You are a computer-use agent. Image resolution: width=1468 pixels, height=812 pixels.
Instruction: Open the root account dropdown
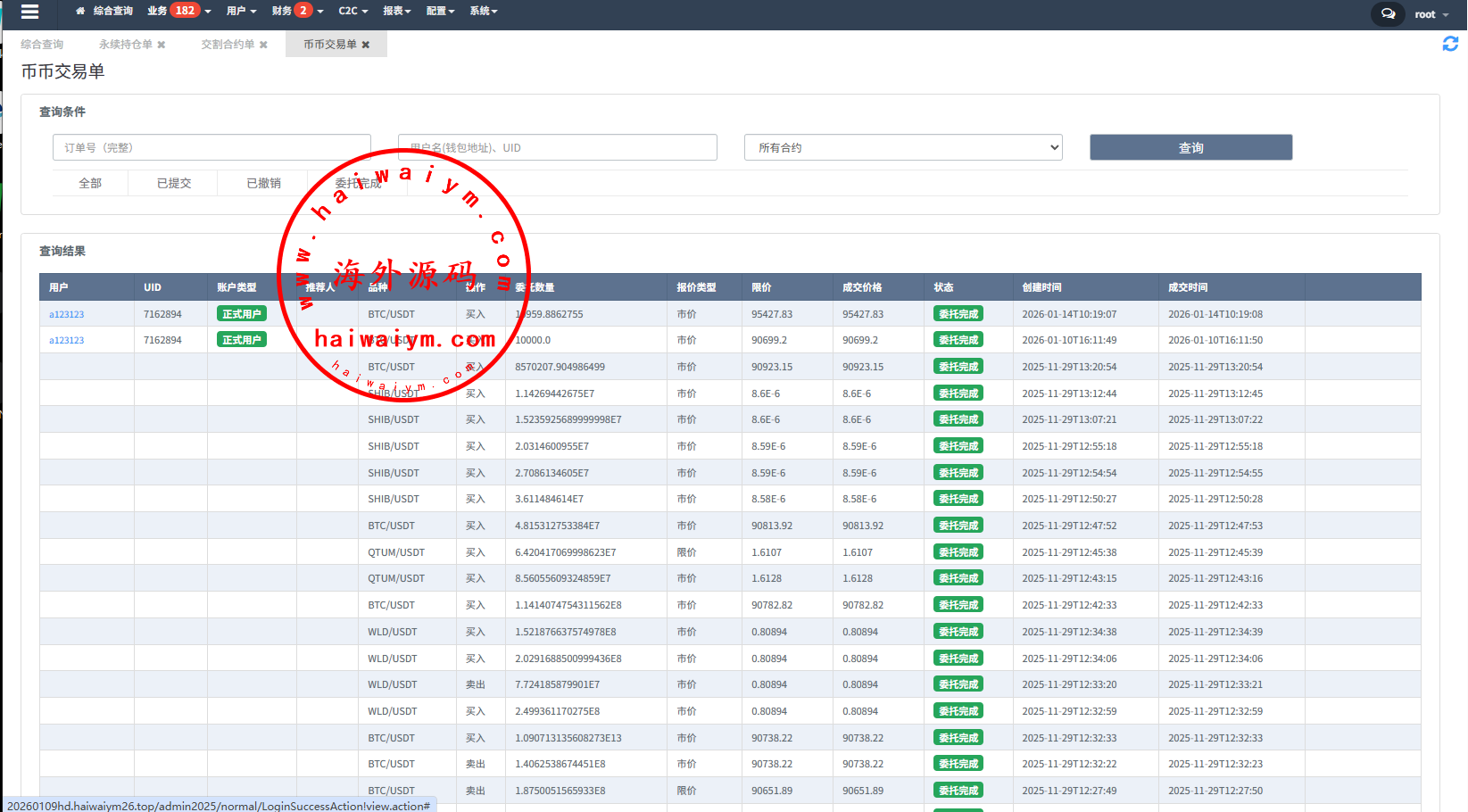point(1431,14)
